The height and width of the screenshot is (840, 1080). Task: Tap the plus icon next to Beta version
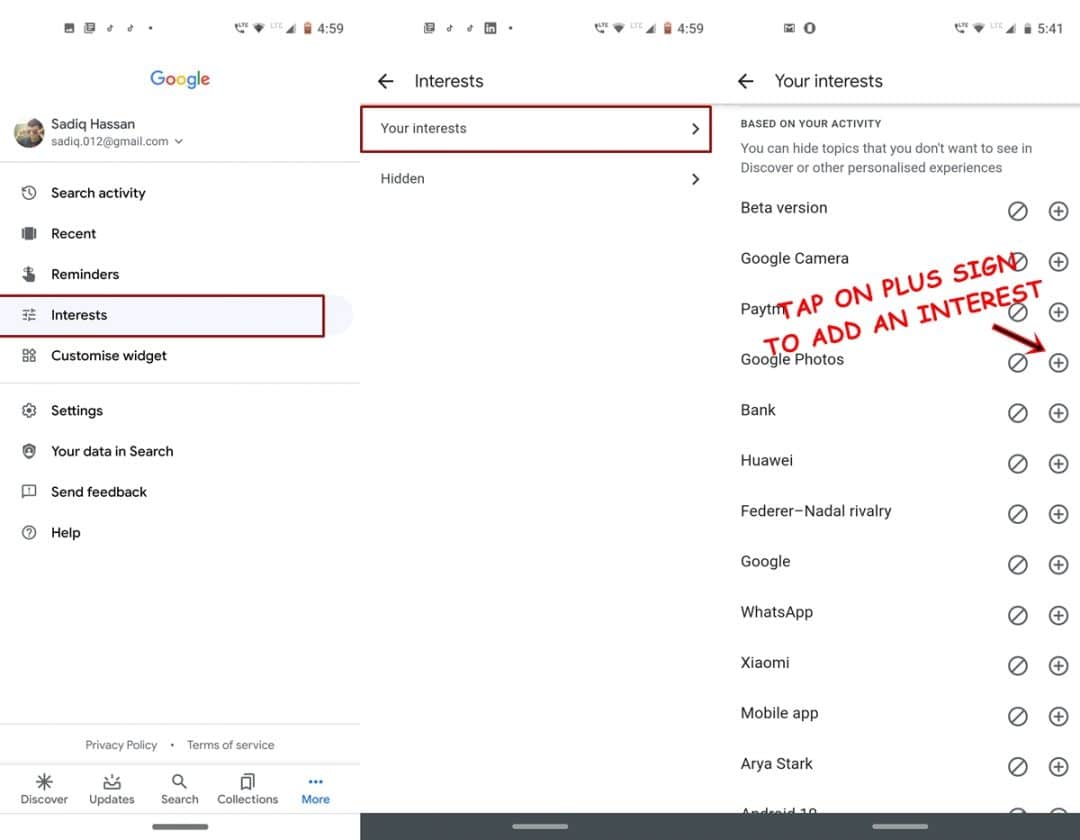click(1058, 211)
